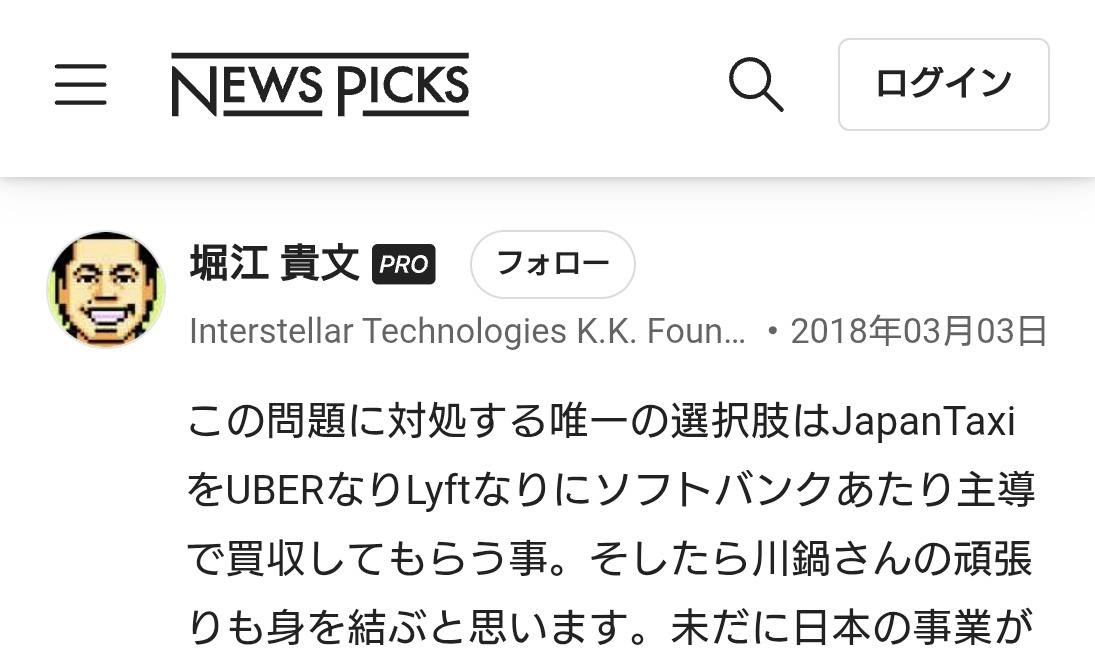Click the PRO badge beside the name

coord(404,264)
